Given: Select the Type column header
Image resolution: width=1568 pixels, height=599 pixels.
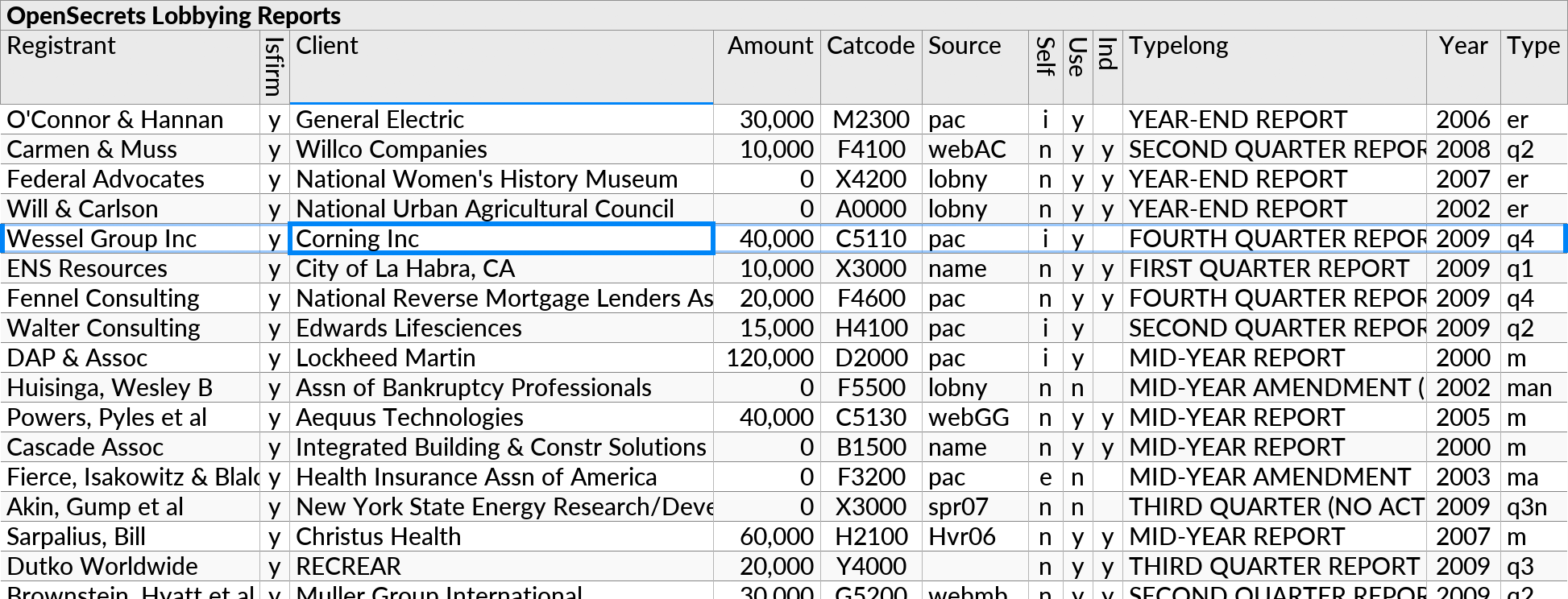Looking at the screenshot, I should pos(1534,68).
